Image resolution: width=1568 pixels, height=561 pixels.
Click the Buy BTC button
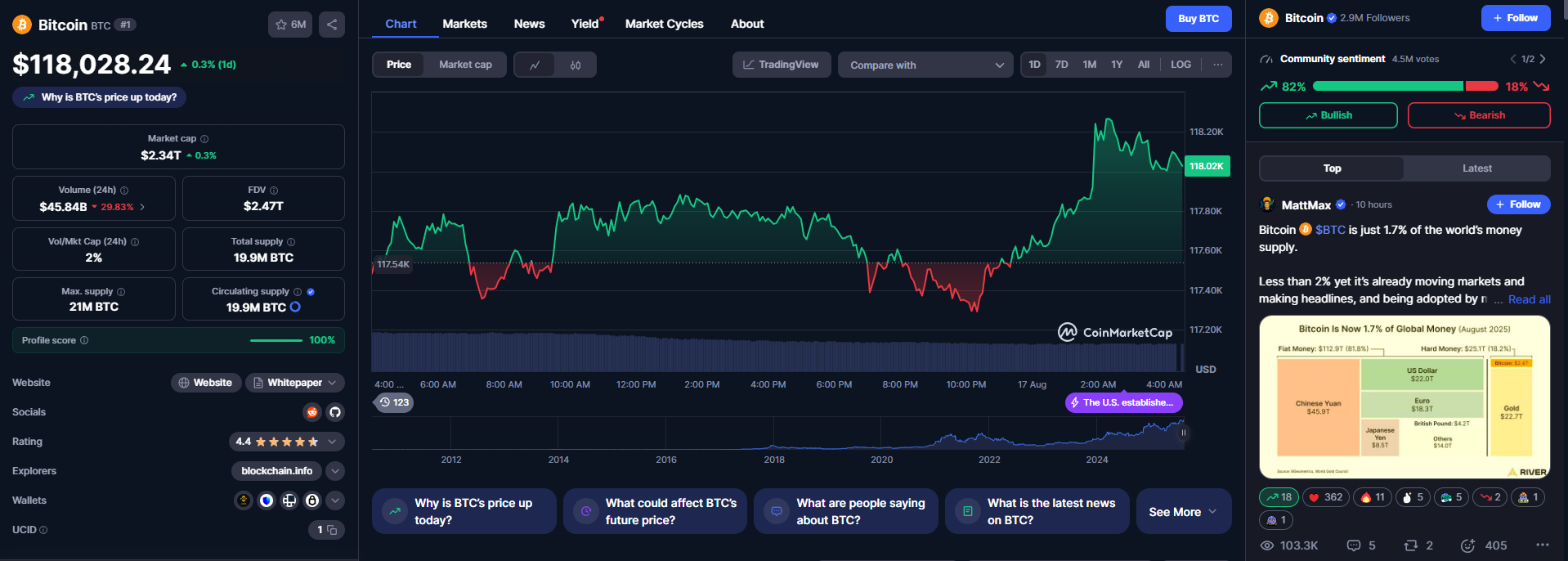click(x=1198, y=19)
